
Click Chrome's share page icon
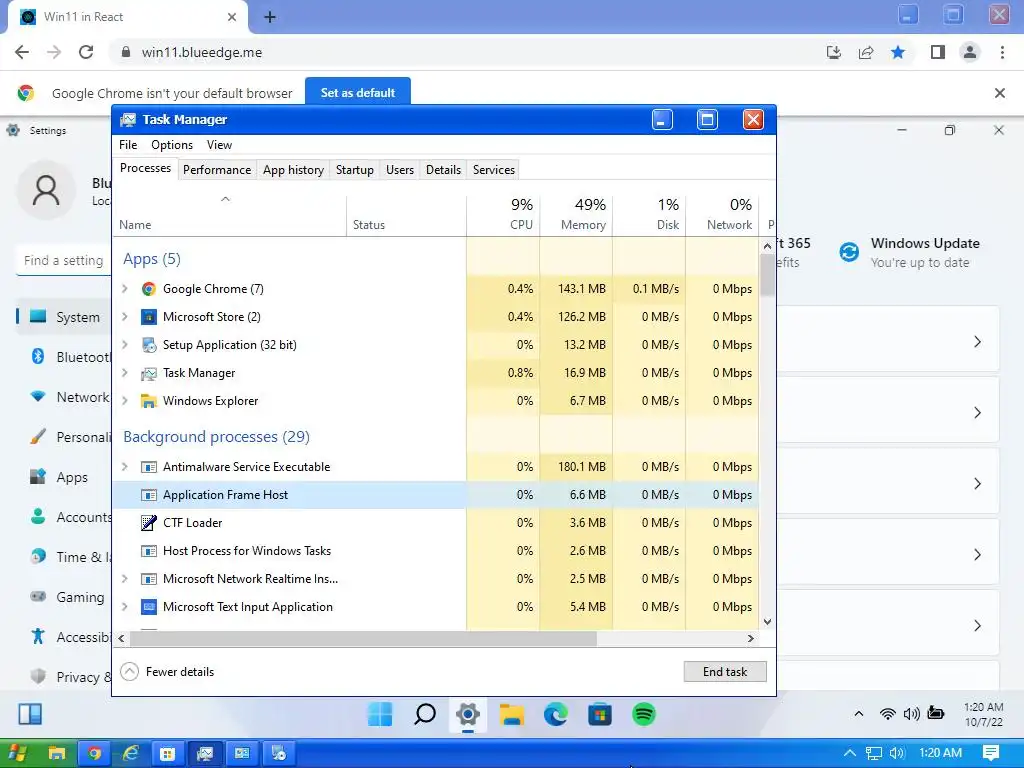(866, 52)
